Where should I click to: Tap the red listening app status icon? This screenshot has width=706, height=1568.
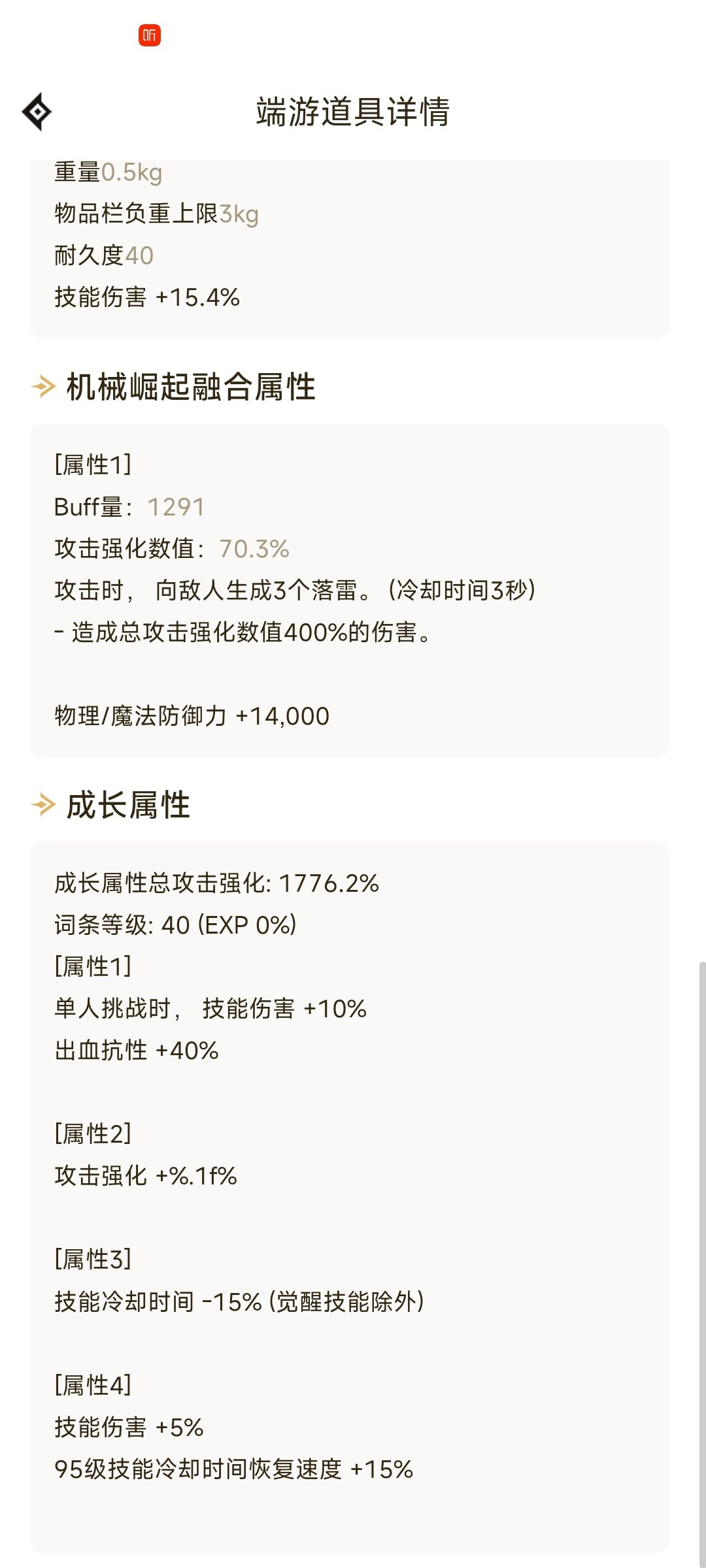[x=150, y=35]
